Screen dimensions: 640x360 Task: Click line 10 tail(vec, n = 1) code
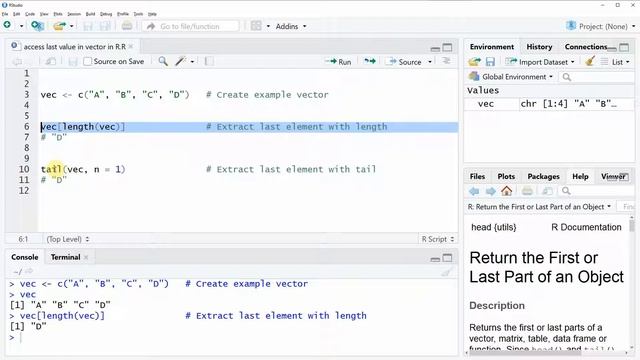83,169
